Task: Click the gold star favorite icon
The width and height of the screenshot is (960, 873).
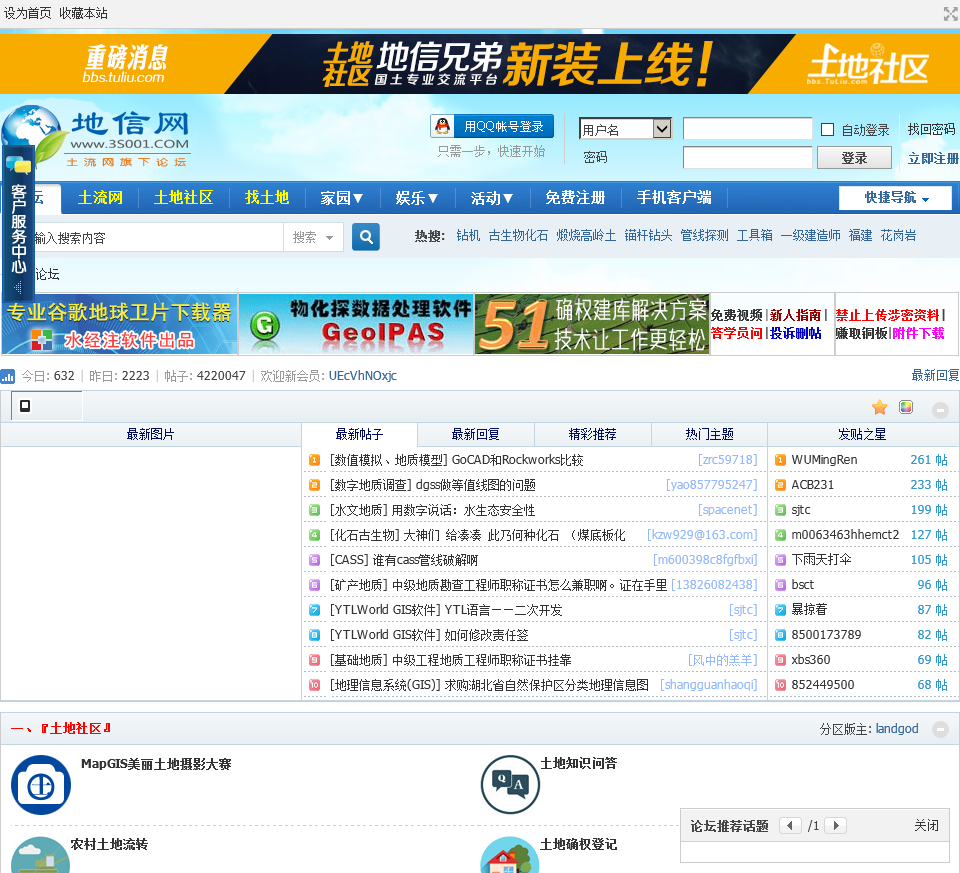Action: click(880, 407)
